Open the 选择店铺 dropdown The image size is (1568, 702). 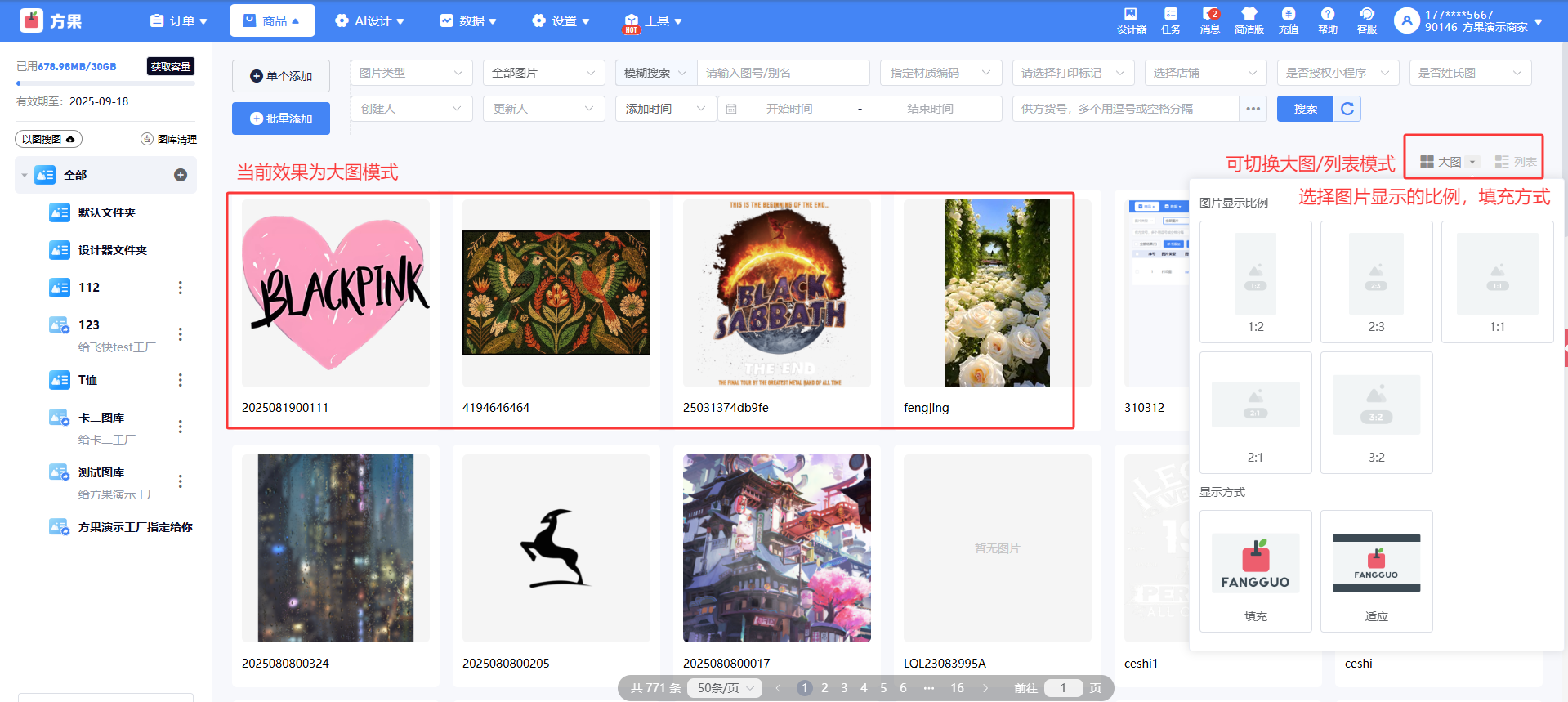[1206, 73]
